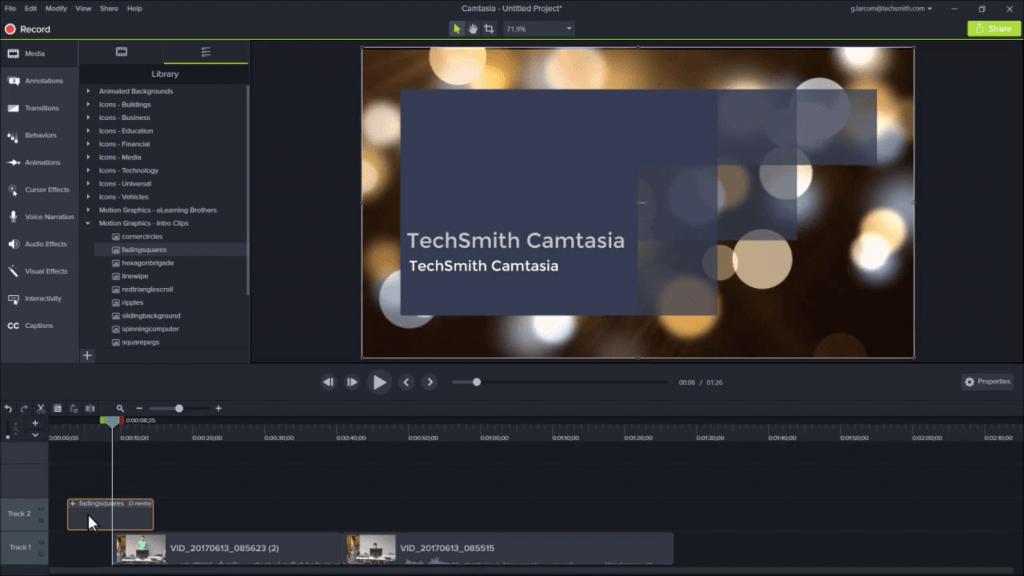Expand Icons - Business folder
The image size is (1024, 576).
(88, 118)
